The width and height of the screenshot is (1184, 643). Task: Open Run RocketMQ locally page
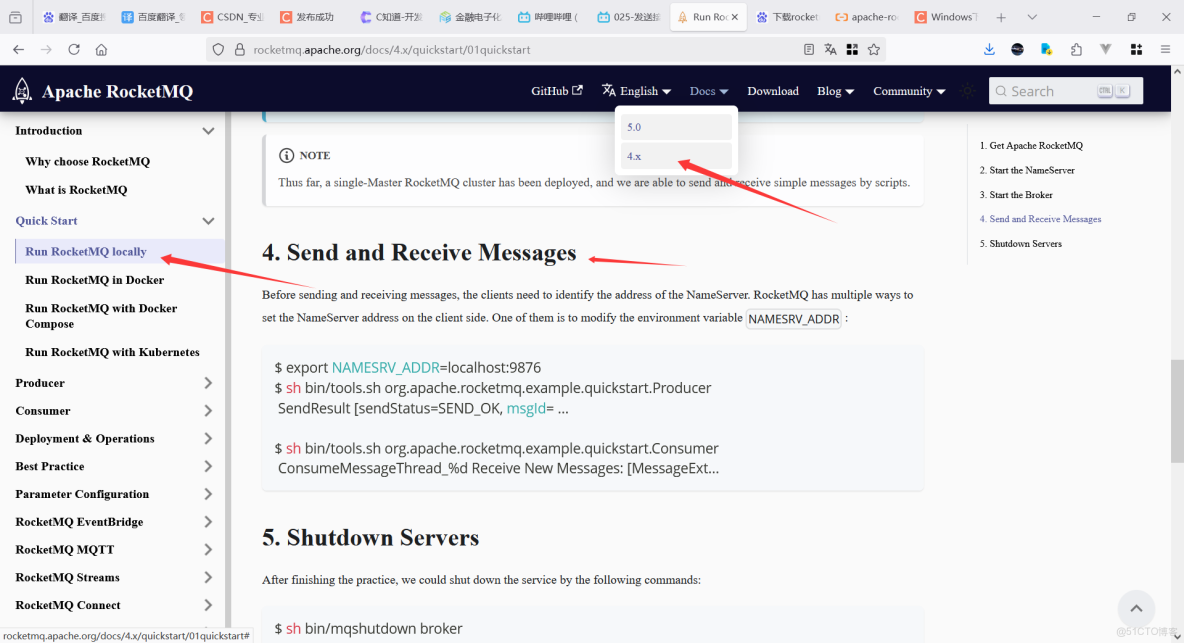pyautogui.click(x=86, y=251)
